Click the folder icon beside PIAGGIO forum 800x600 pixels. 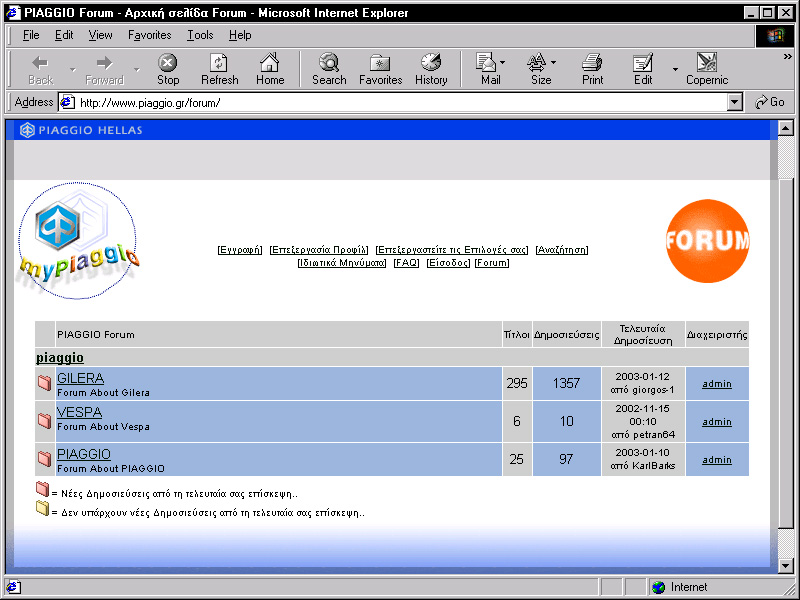(x=44, y=459)
